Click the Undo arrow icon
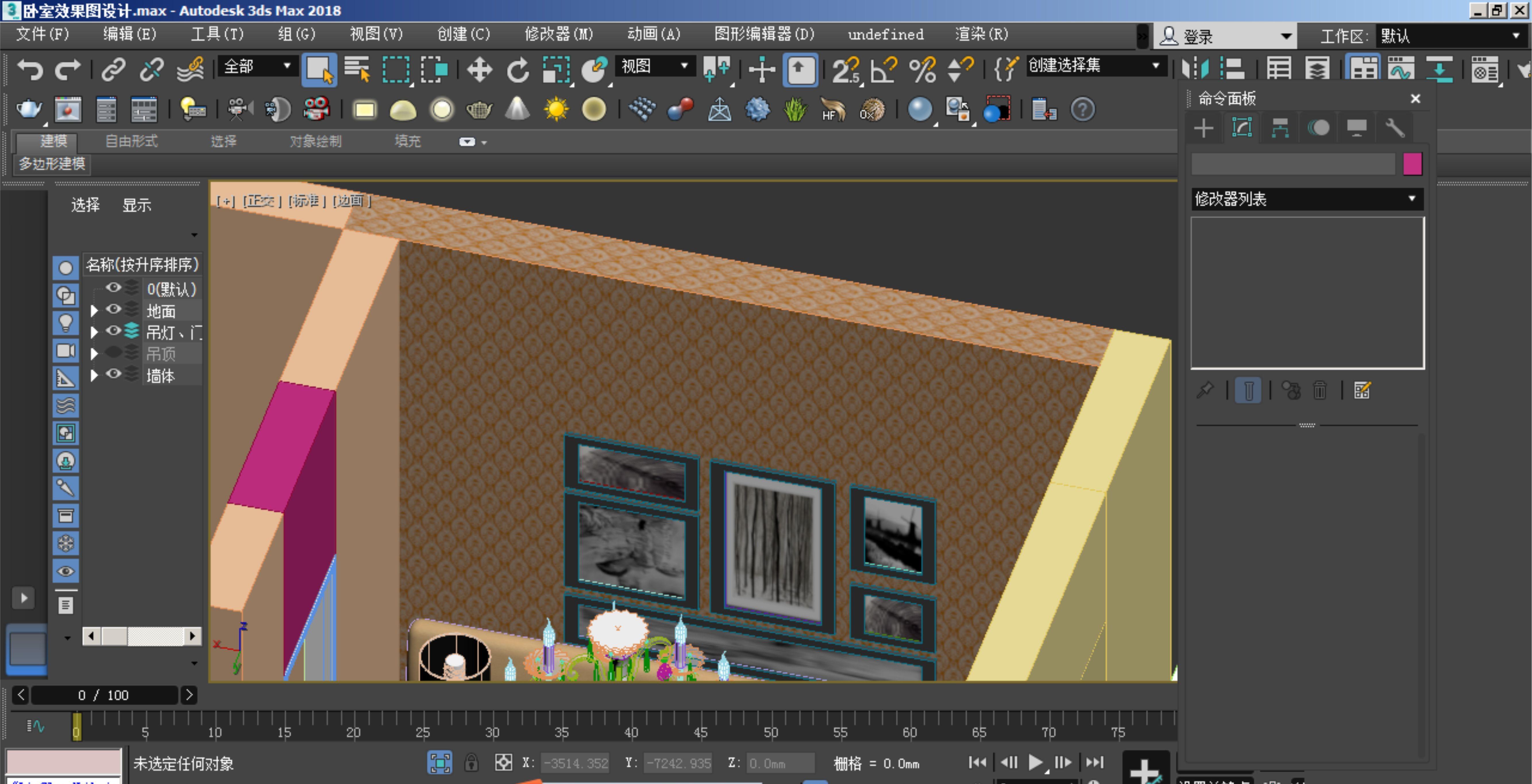This screenshot has width=1532, height=784. (x=30, y=69)
